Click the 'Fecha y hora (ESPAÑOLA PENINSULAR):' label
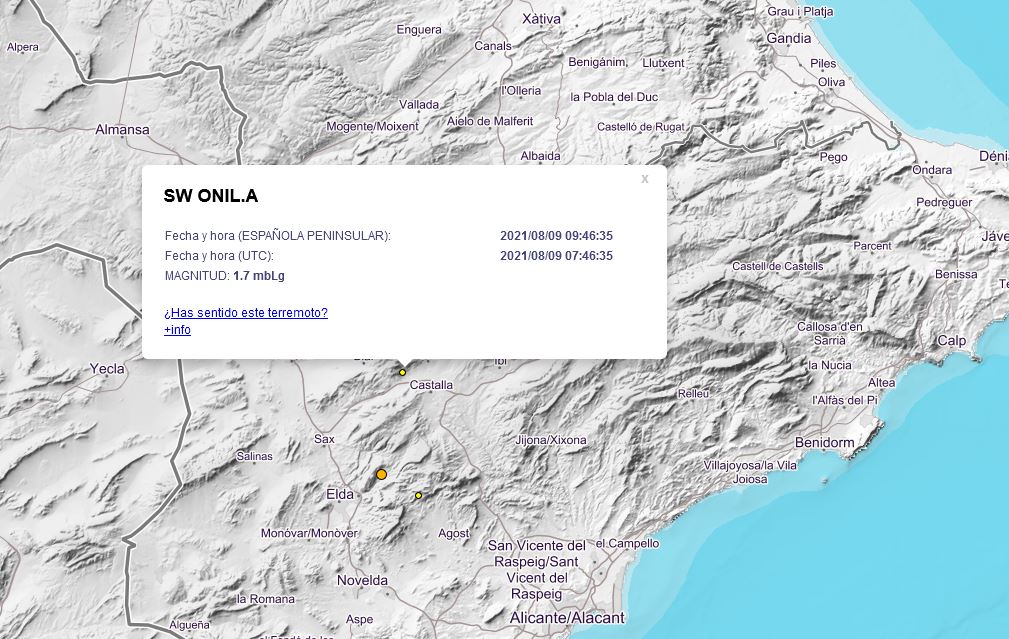Viewport: 1009px width, 639px height. pyautogui.click(x=278, y=236)
